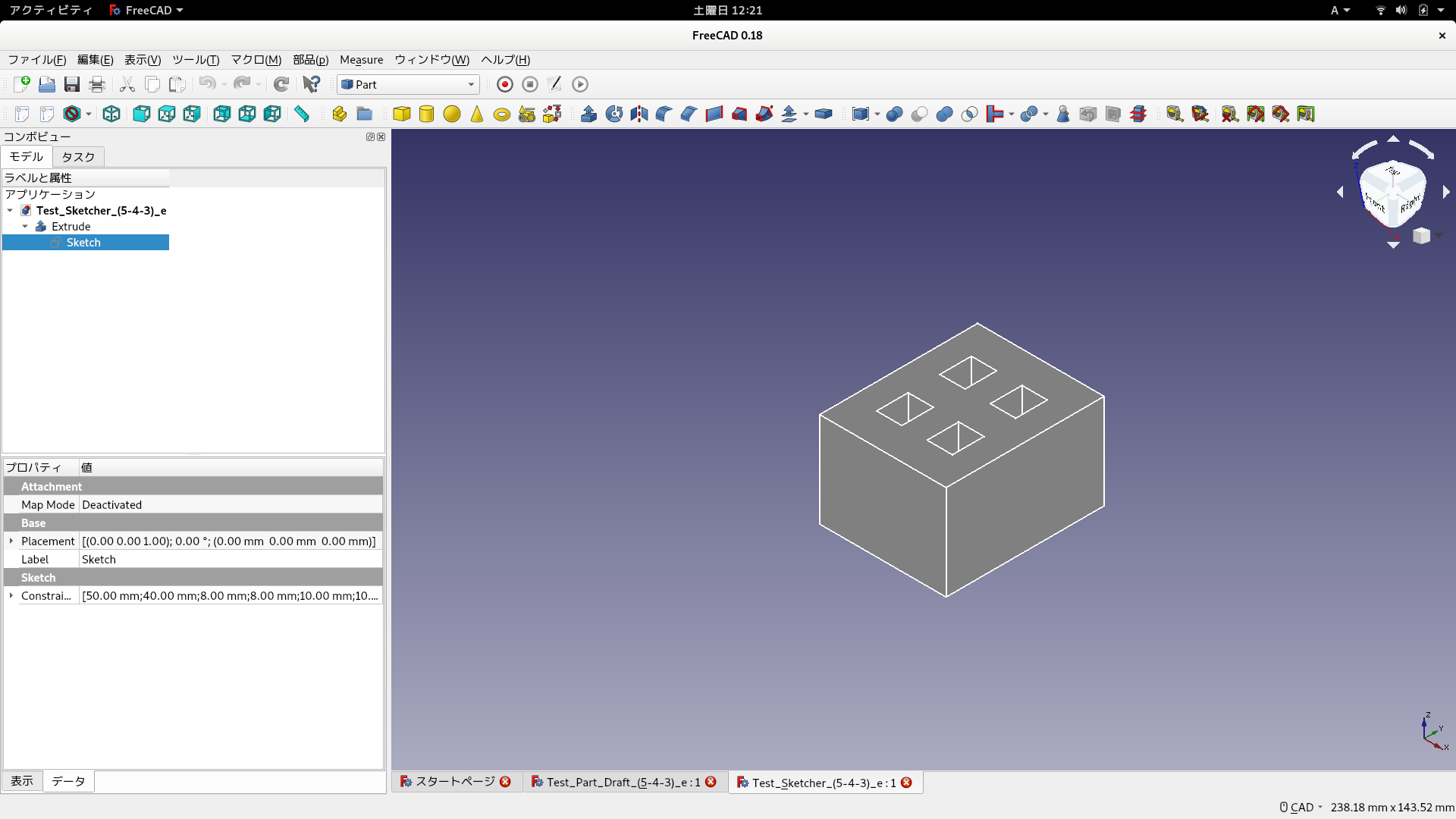This screenshot has width=1456, height=819.
Task: Select the torus primitive tool
Action: point(501,114)
